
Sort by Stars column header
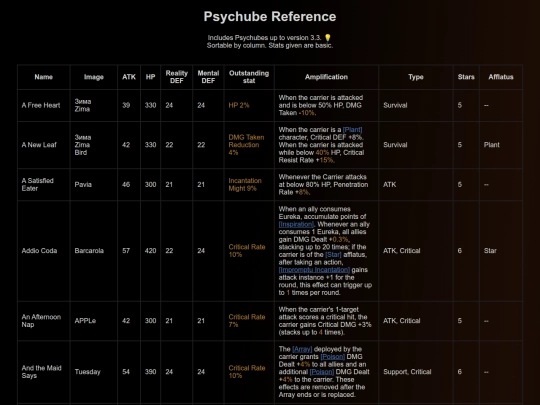pyautogui.click(x=466, y=77)
